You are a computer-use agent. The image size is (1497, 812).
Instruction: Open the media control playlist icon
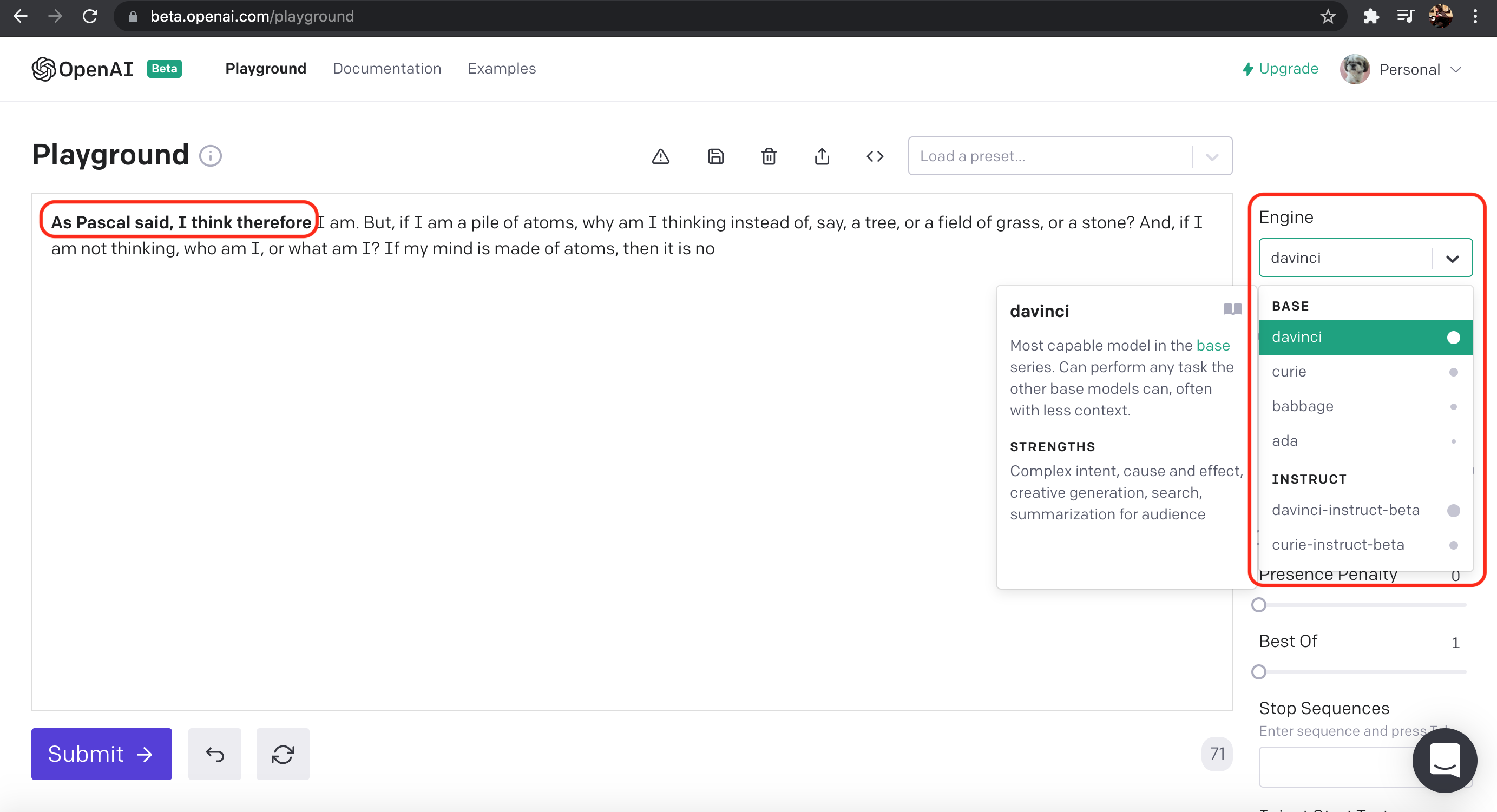click(x=1405, y=16)
